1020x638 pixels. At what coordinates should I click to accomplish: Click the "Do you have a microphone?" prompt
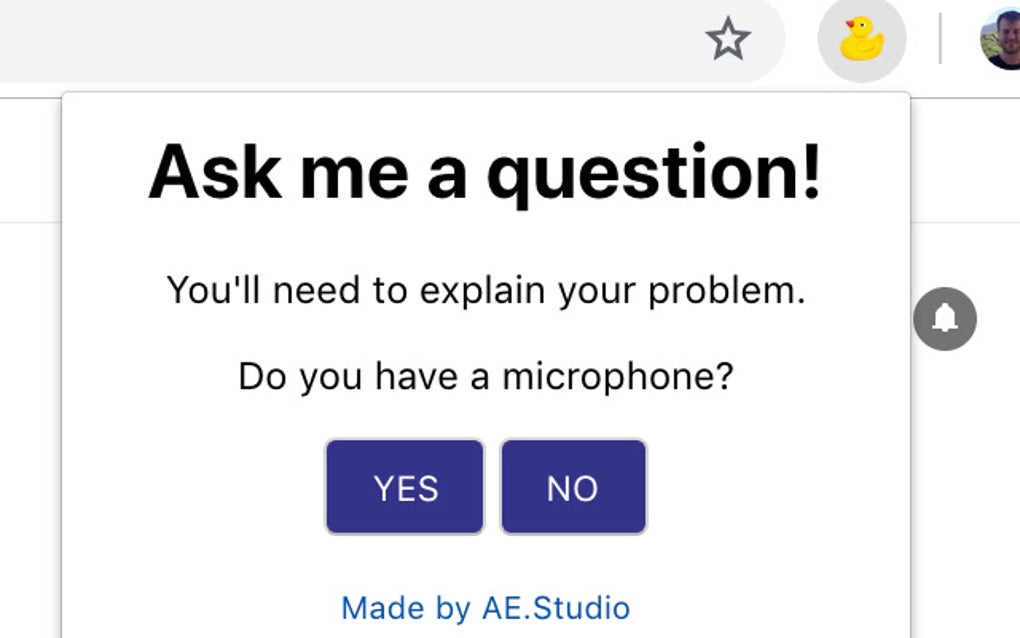click(x=485, y=377)
